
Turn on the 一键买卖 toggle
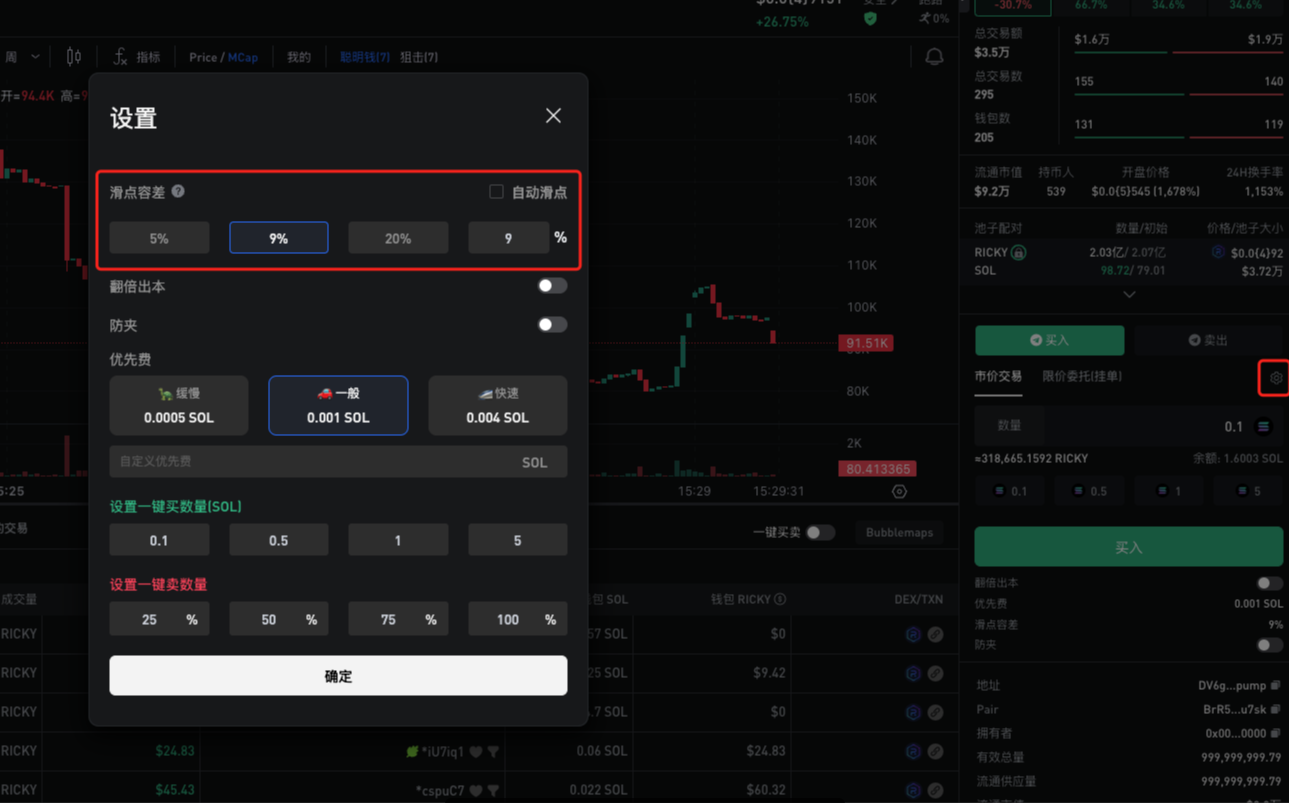pyautogui.click(x=820, y=533)
